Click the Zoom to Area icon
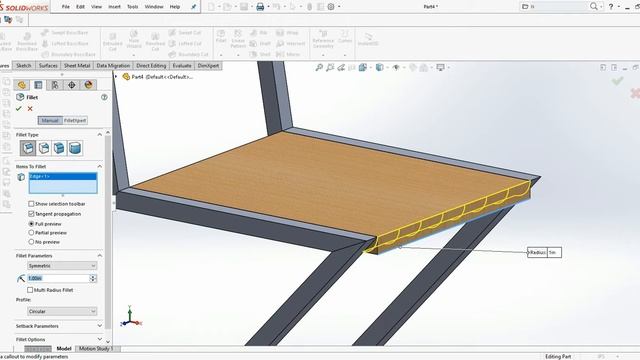 [x=330, y=67]
